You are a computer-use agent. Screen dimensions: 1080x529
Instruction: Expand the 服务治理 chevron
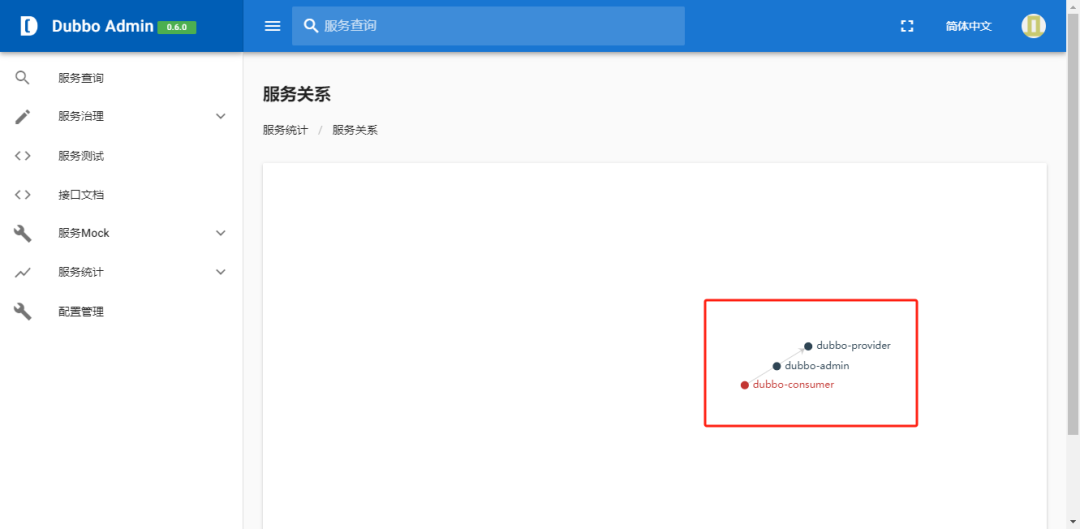pos(220,116)
